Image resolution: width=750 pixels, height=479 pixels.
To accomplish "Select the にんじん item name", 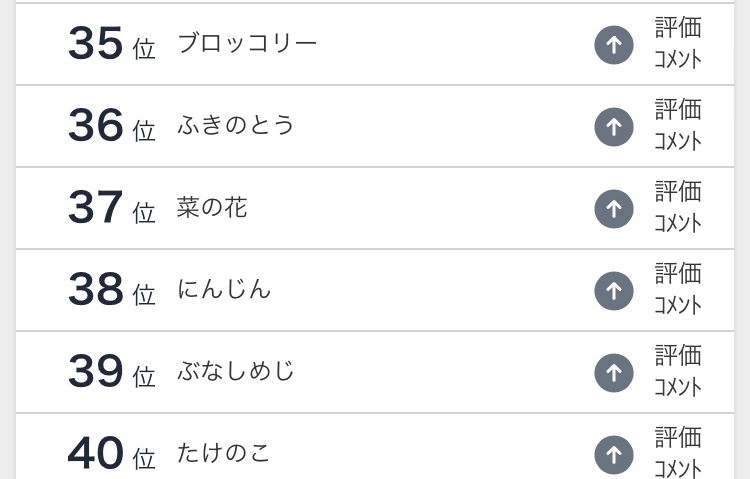I will [224, 290].
